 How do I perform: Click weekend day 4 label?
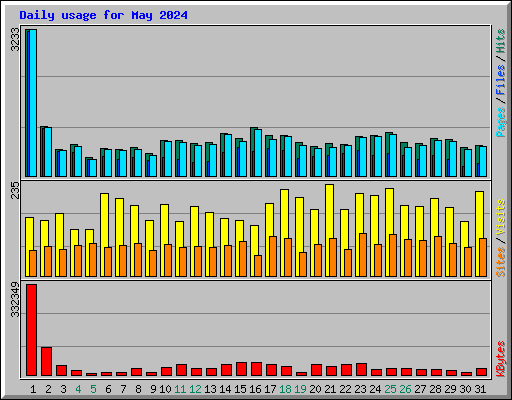pos(78,389)
